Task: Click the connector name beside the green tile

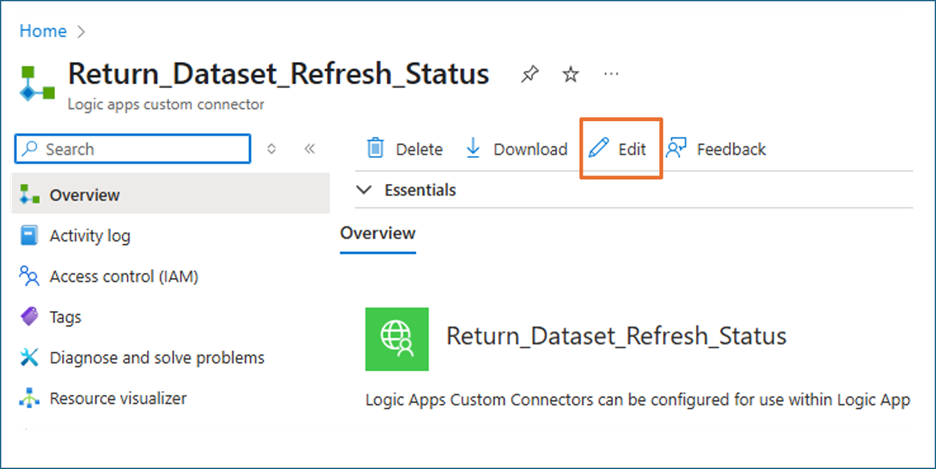Action: (x=616, y=336)
